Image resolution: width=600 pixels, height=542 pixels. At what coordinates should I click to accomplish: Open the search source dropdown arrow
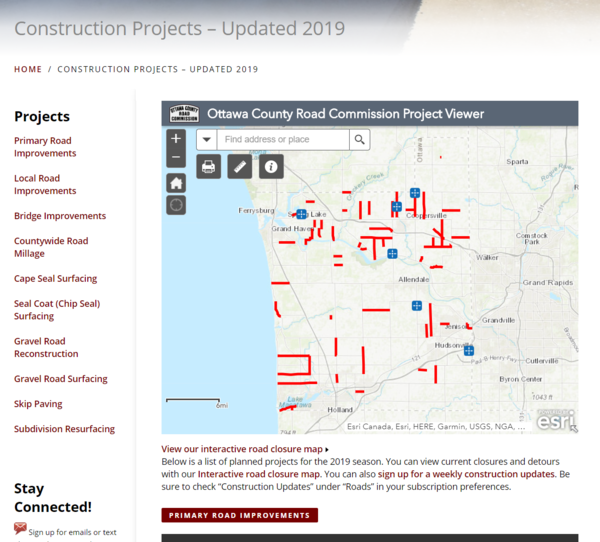pos(207,139)
